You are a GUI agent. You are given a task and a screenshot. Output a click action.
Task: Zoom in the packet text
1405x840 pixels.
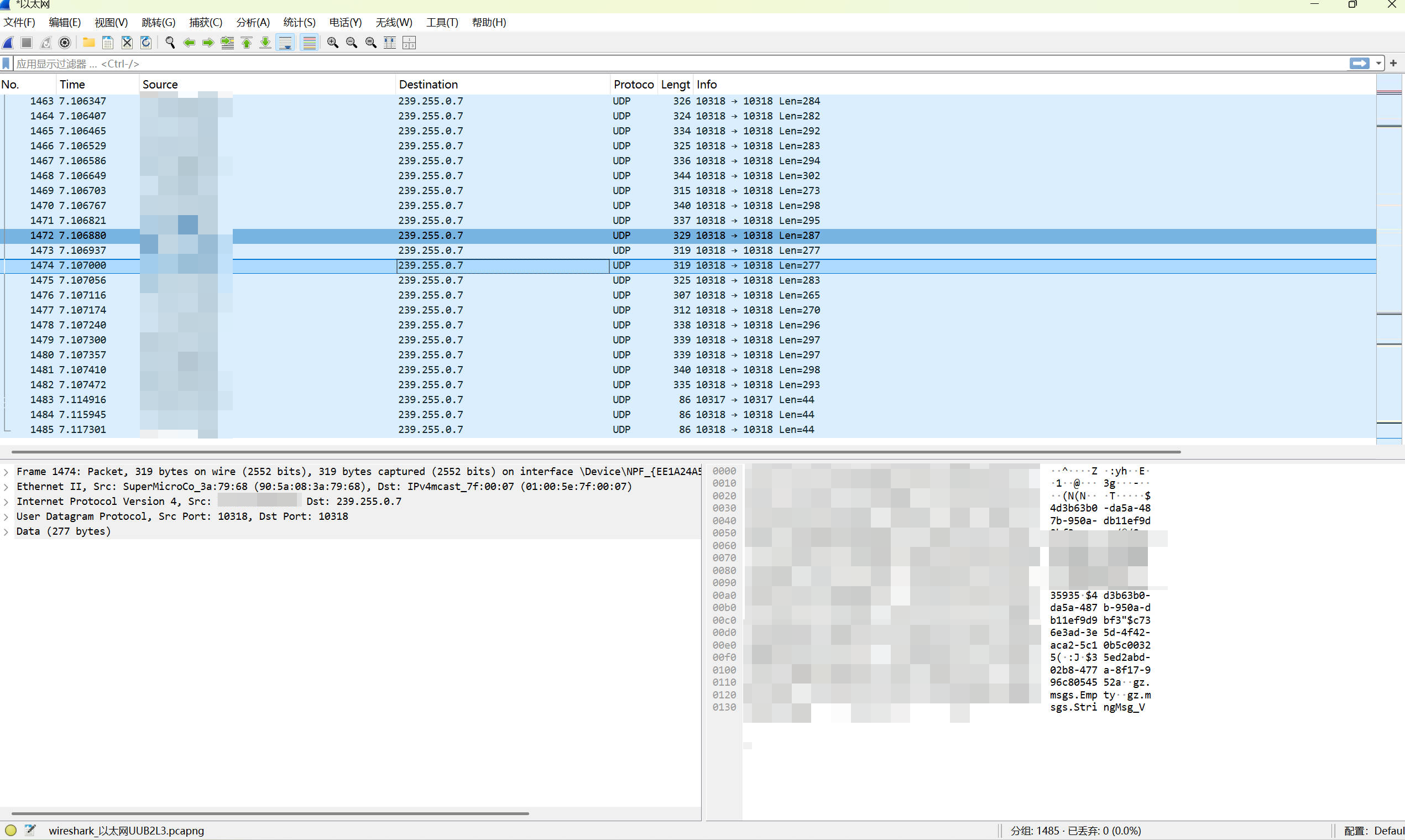[333, 43]
